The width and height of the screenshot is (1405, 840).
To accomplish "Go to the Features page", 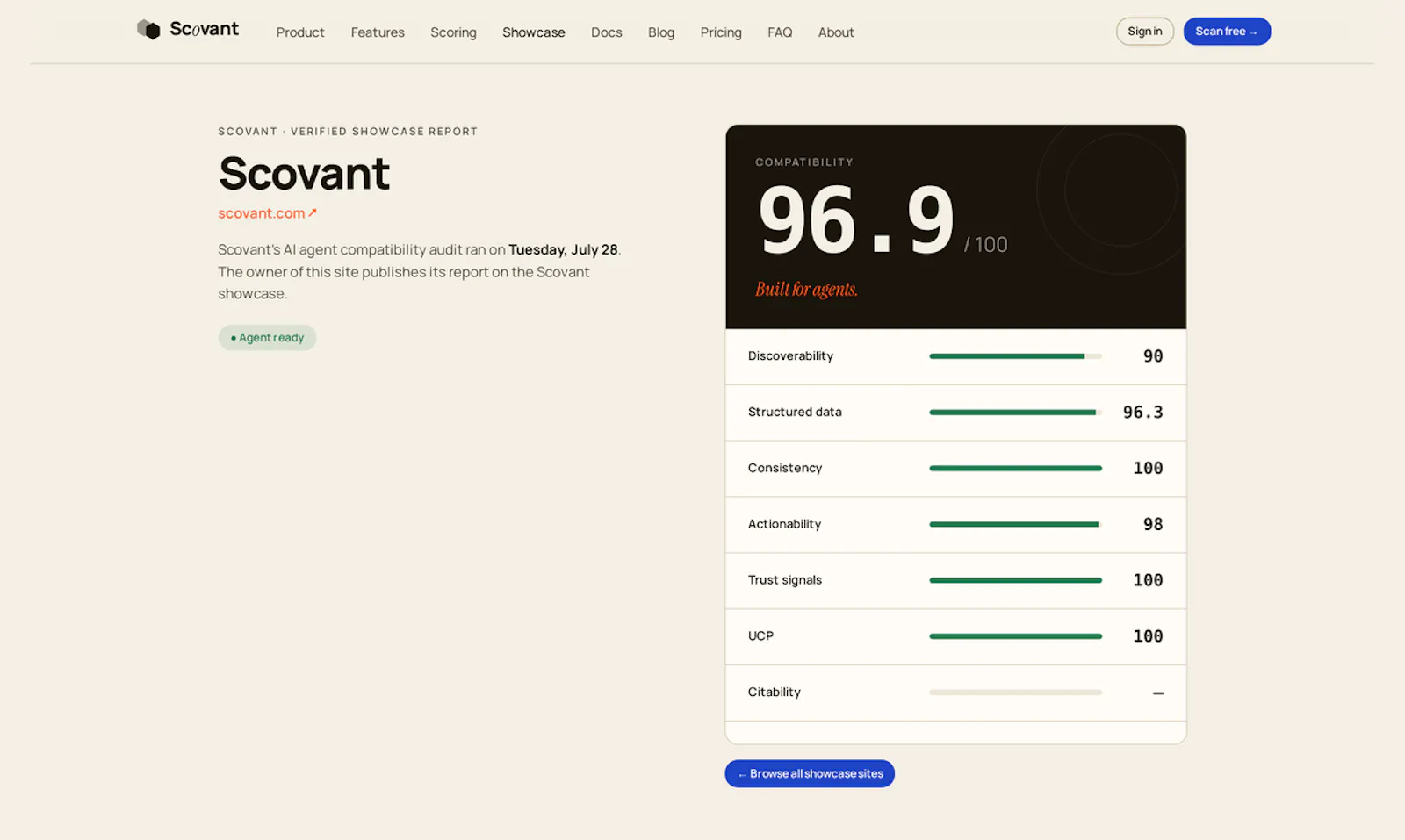I will (x=378, y=32).
